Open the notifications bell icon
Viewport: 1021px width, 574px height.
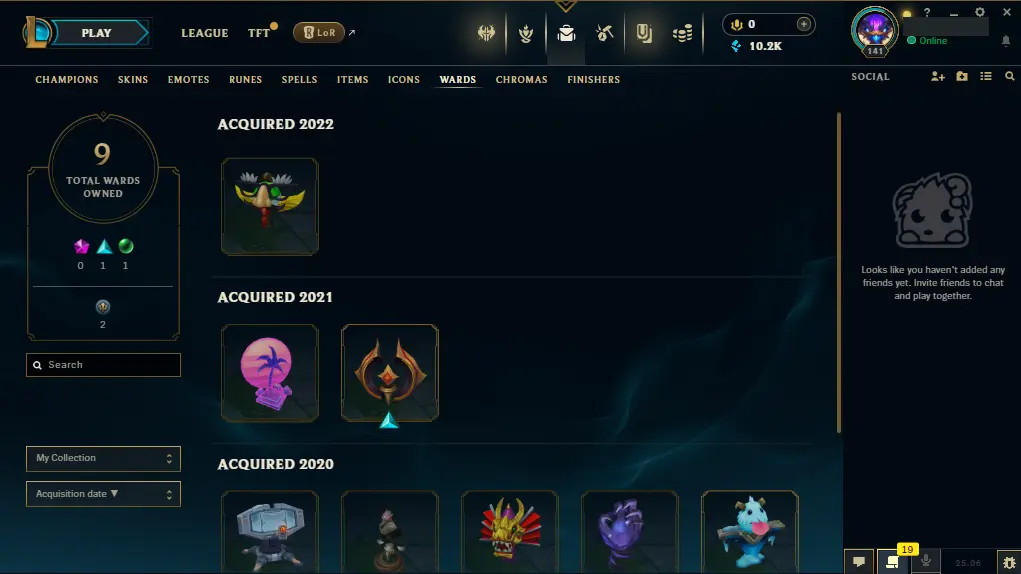coord(1006,41)
